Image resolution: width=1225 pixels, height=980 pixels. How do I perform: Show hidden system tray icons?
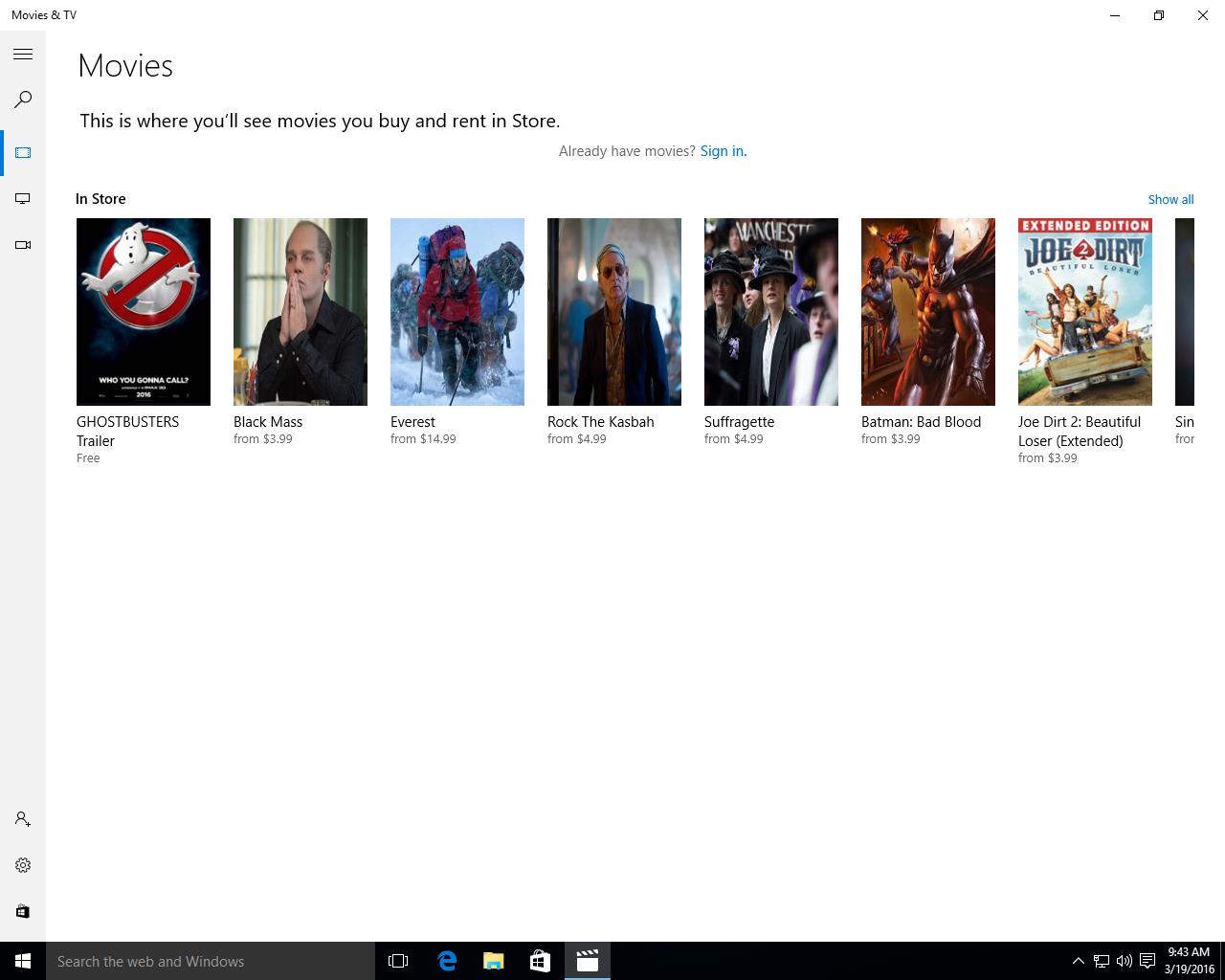[1078, 961]
